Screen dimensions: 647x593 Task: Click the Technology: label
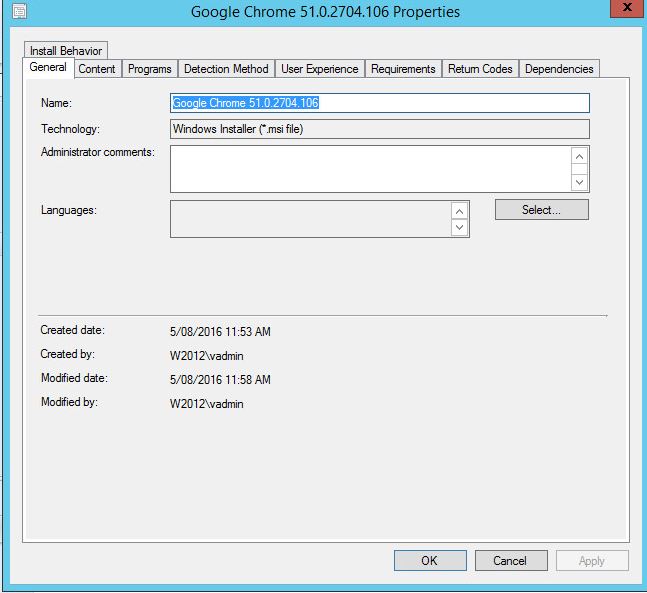pyautogui.click(x=70, y=129)
